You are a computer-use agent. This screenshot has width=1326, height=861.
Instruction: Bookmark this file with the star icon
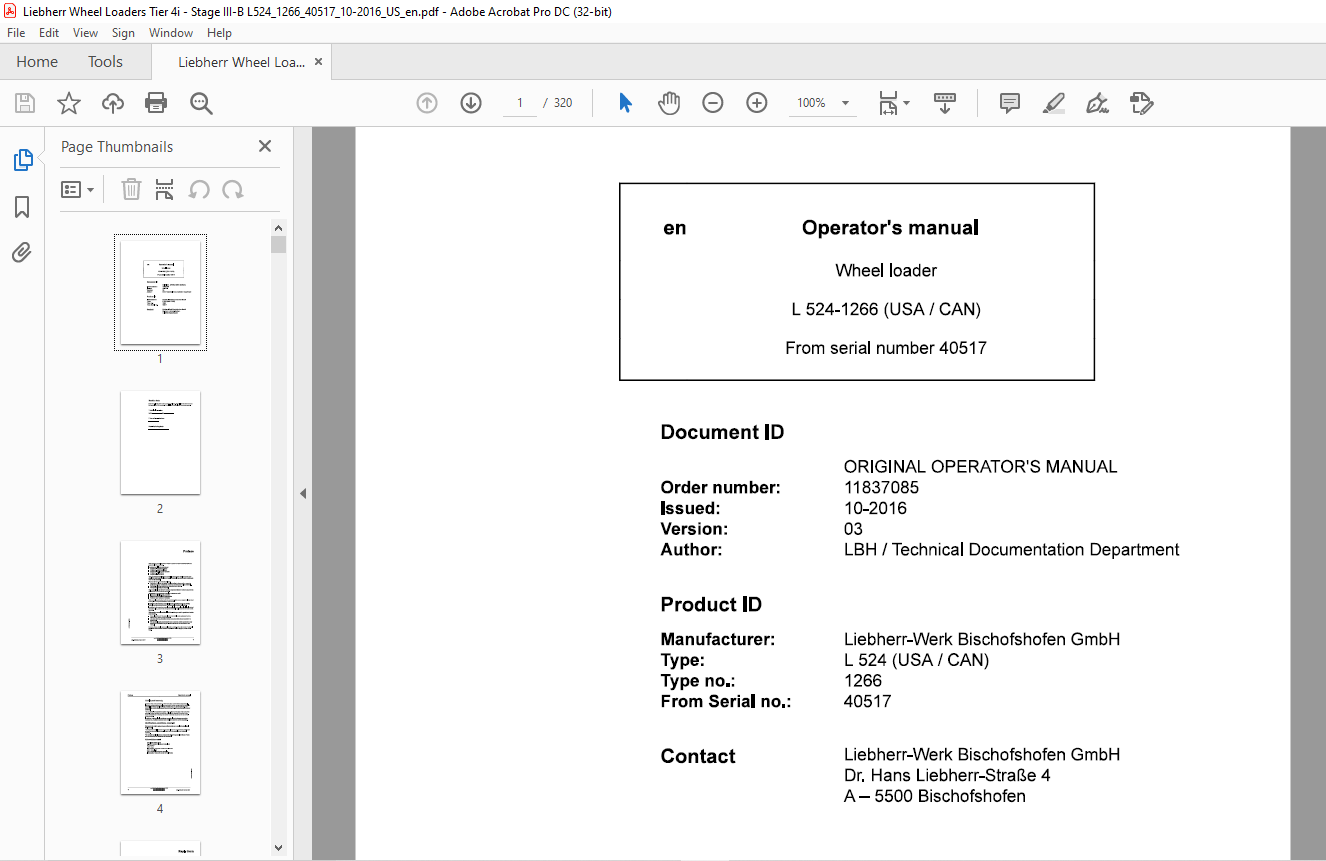69,103
